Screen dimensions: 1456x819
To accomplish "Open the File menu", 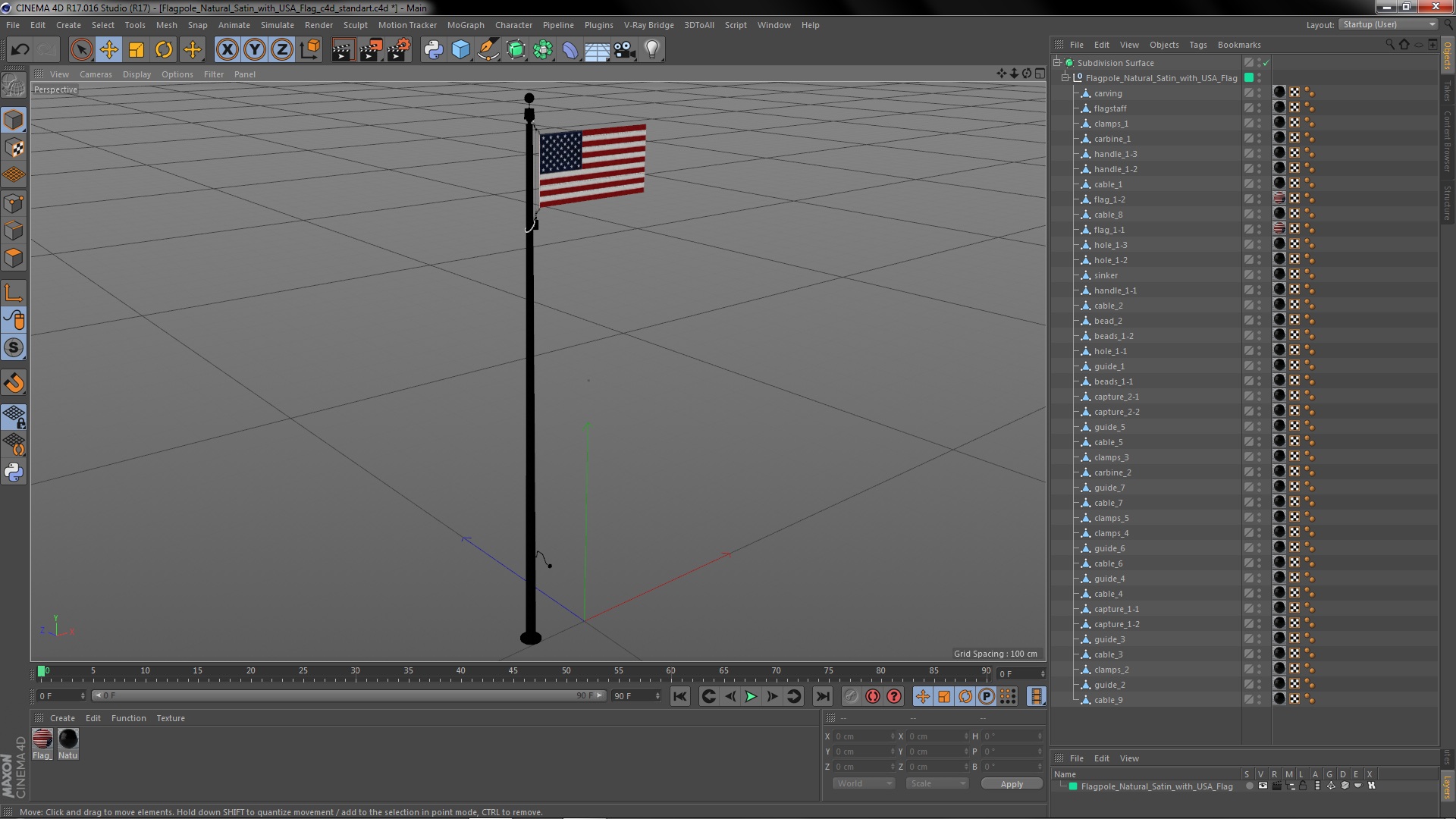I will point(13,25).
